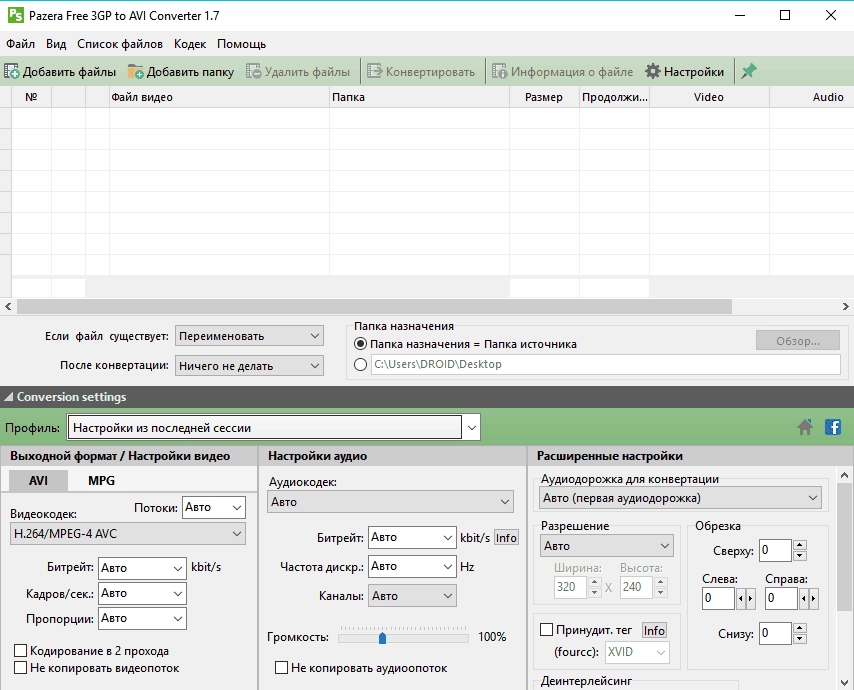Select the custom output folder radio button
Screen dimensions: 854x690
360,364
